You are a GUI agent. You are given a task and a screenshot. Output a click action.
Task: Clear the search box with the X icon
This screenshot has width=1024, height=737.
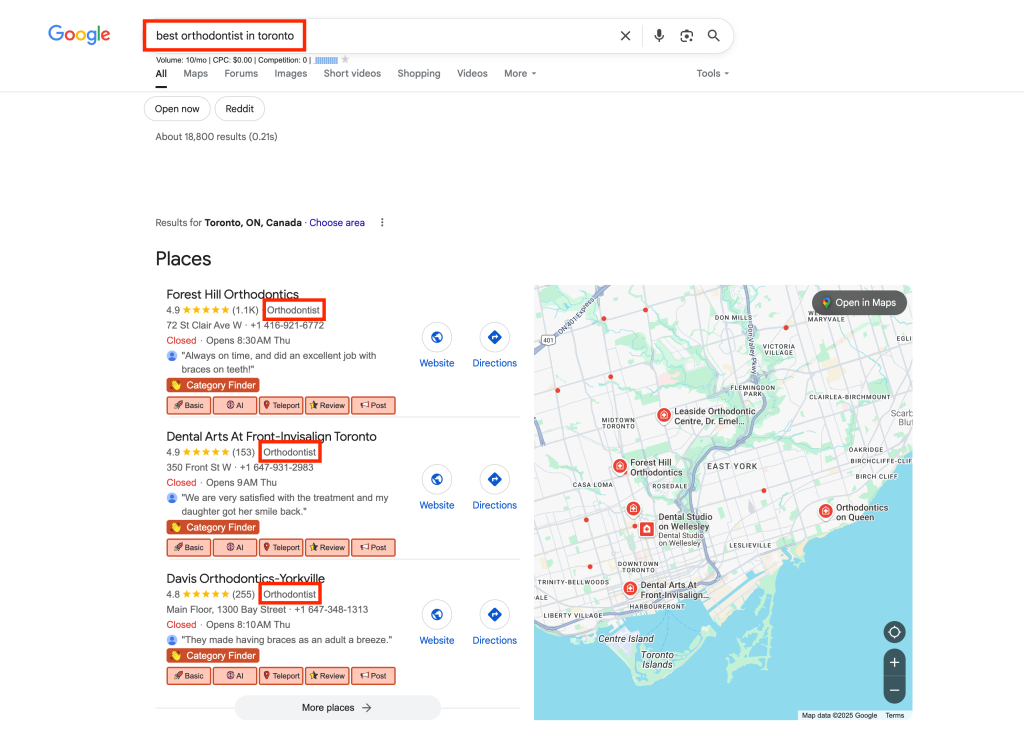(625, 36)
